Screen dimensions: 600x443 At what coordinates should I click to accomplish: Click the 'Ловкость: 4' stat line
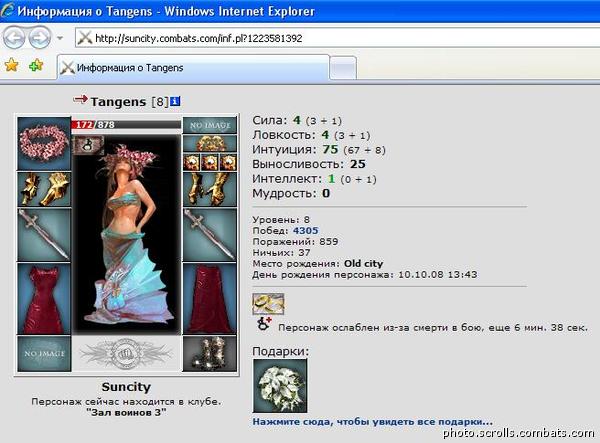(x=311, y=135)
